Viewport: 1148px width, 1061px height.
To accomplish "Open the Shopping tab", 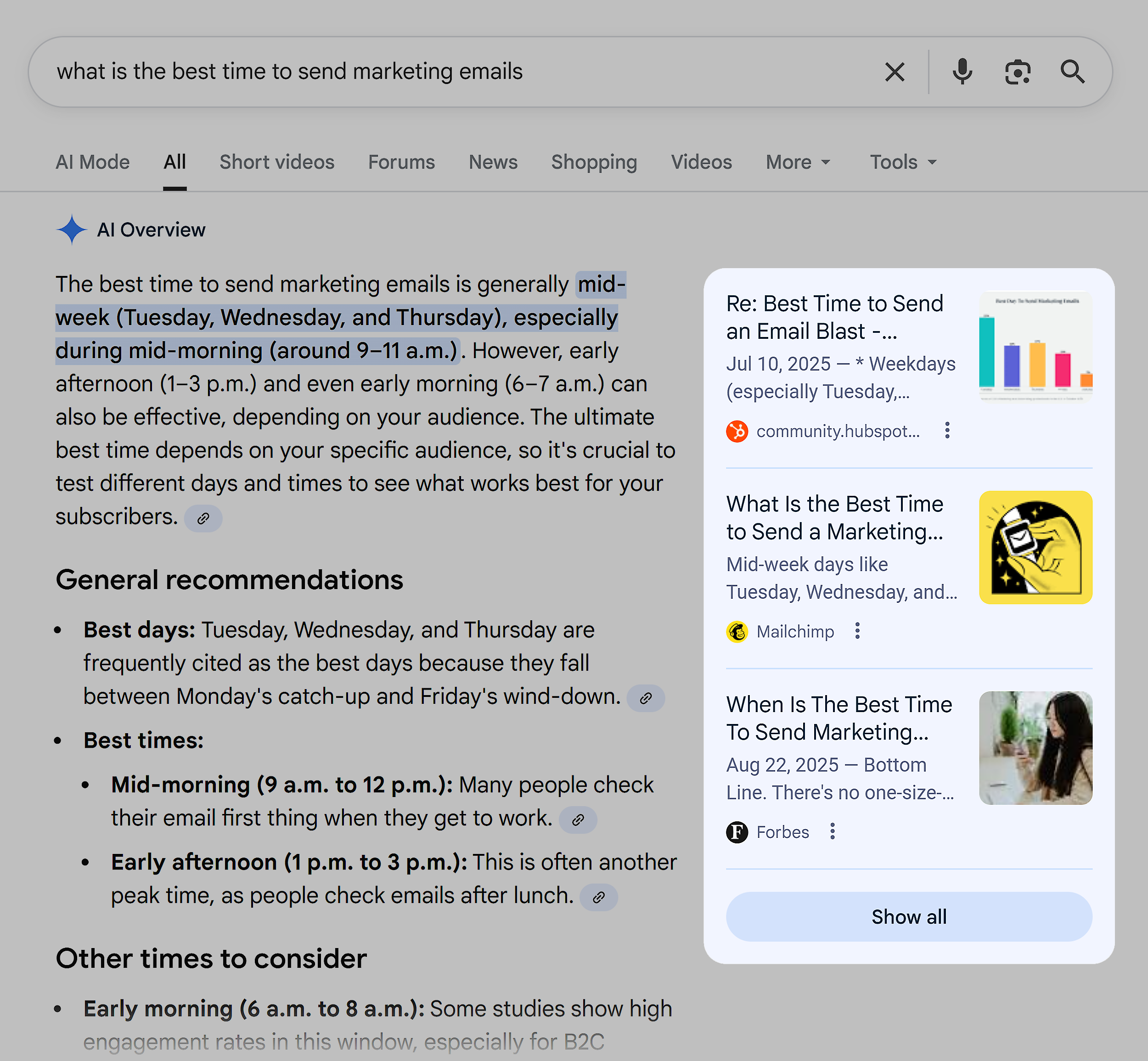I will pos(594,162).
